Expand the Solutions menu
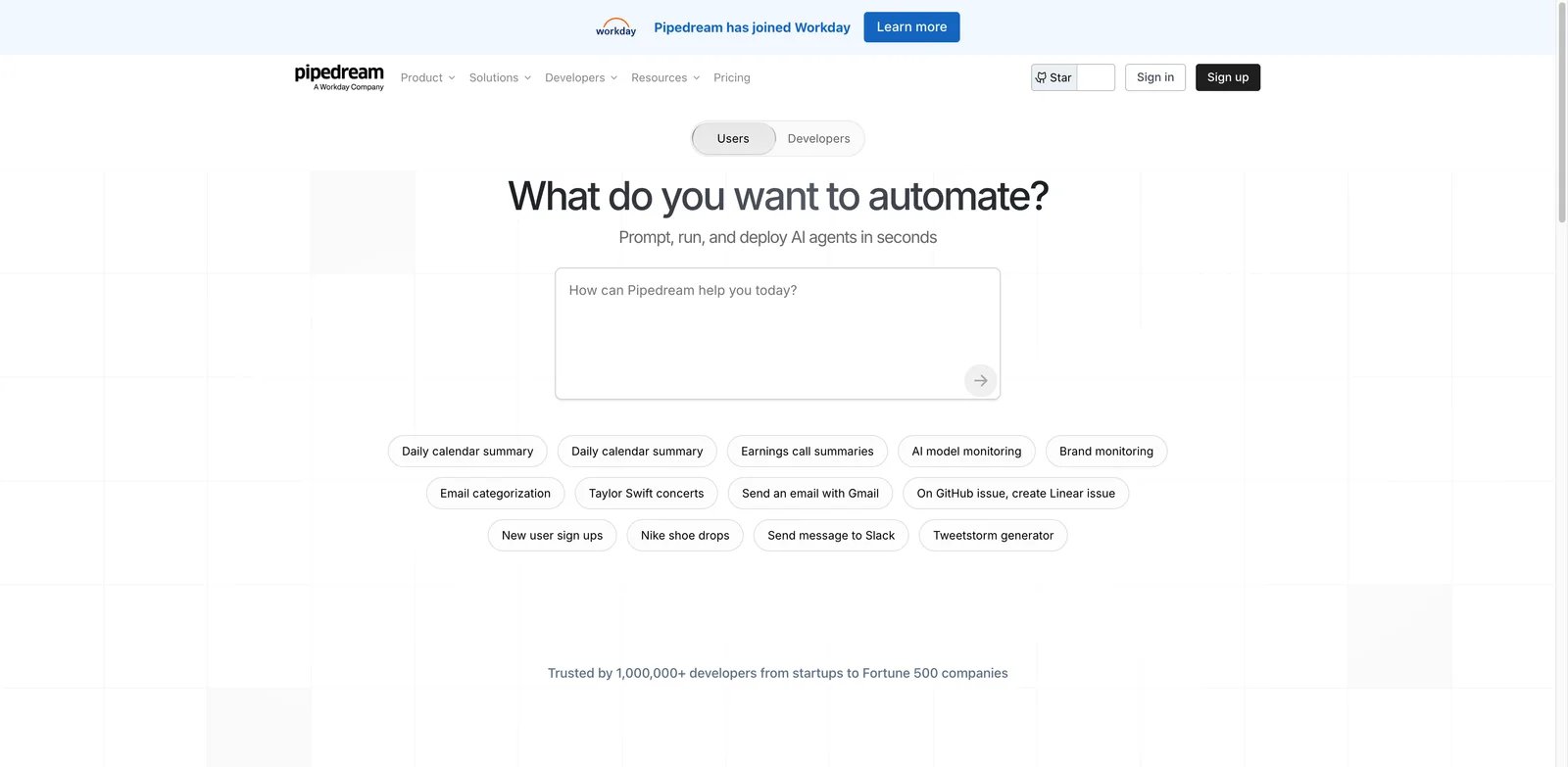The height and width of the screenshot is (767, 1568). 500,77
